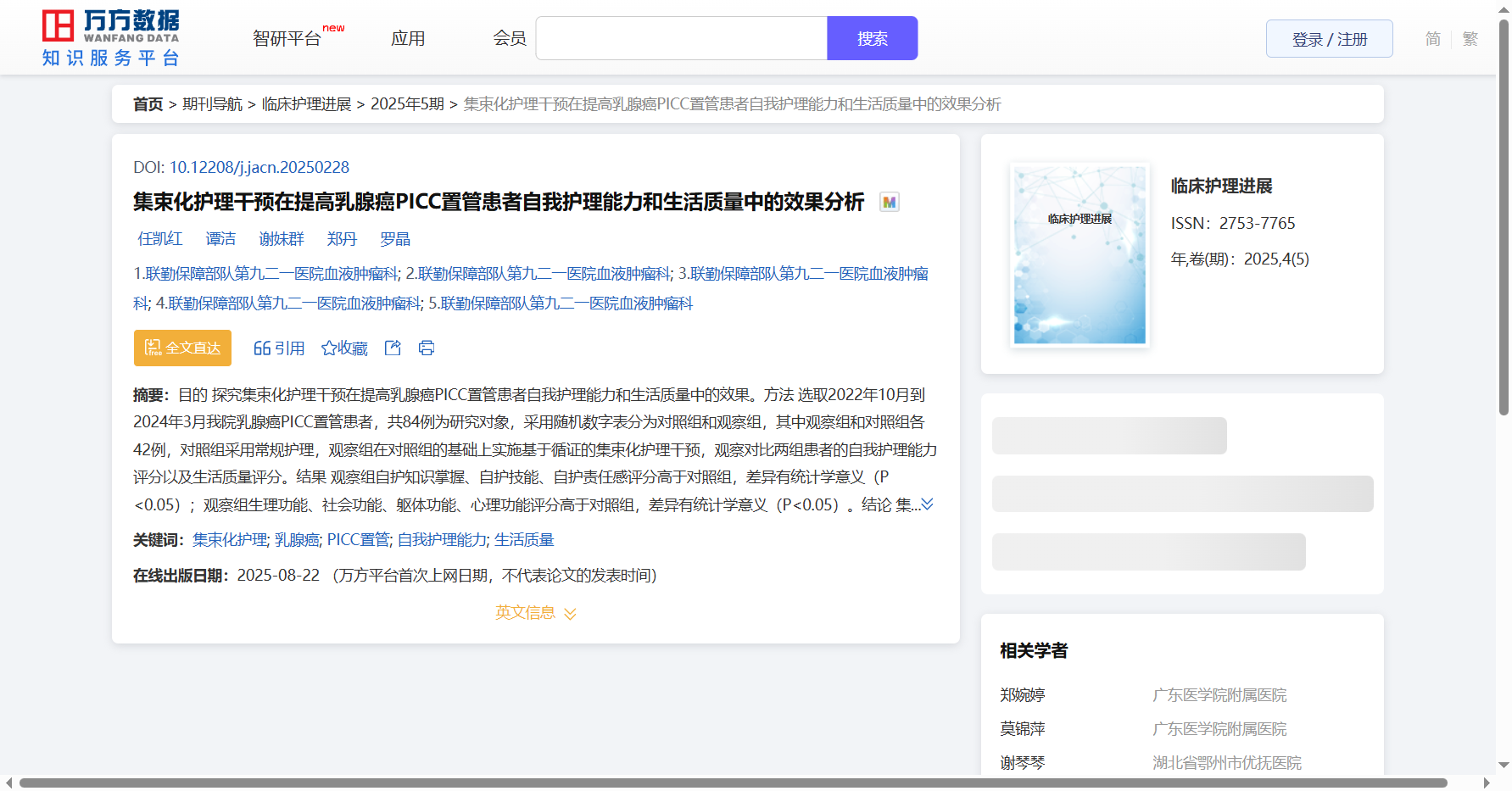Focus the search input field
1512x791 pixels.
pyautogui.click(x=682, y=38)
